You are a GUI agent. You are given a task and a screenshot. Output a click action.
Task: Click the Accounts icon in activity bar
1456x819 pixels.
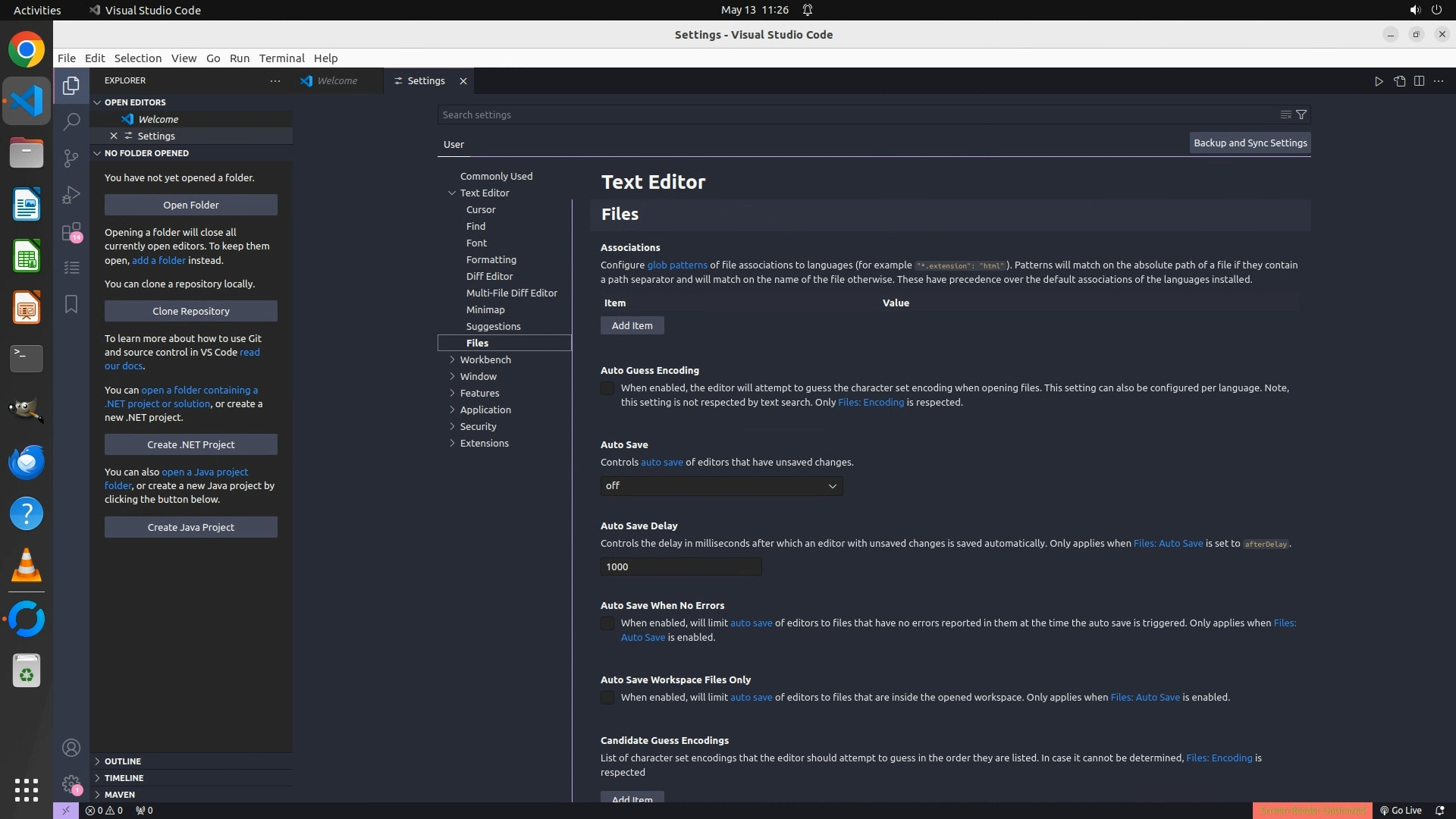(x=71, y=748)
